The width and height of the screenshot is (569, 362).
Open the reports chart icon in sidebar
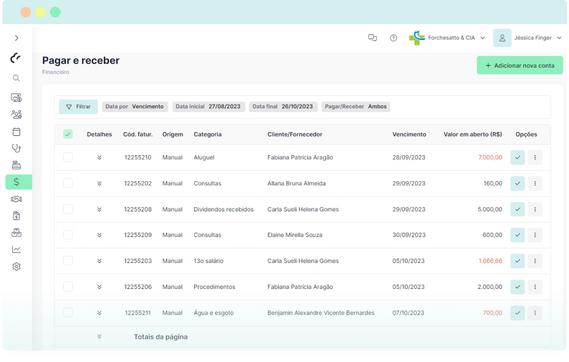[x=16, y=250]
